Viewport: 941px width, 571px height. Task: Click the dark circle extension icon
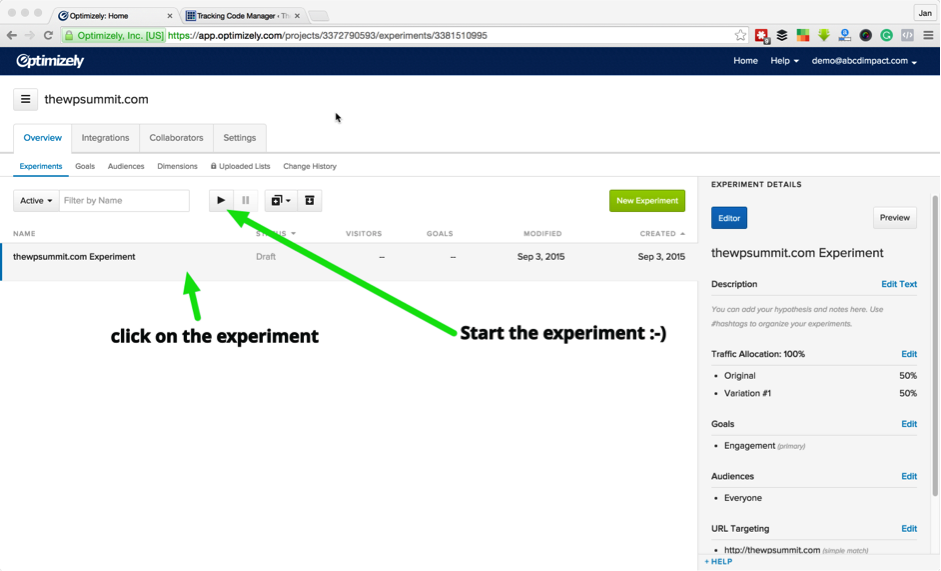(865, 35)
